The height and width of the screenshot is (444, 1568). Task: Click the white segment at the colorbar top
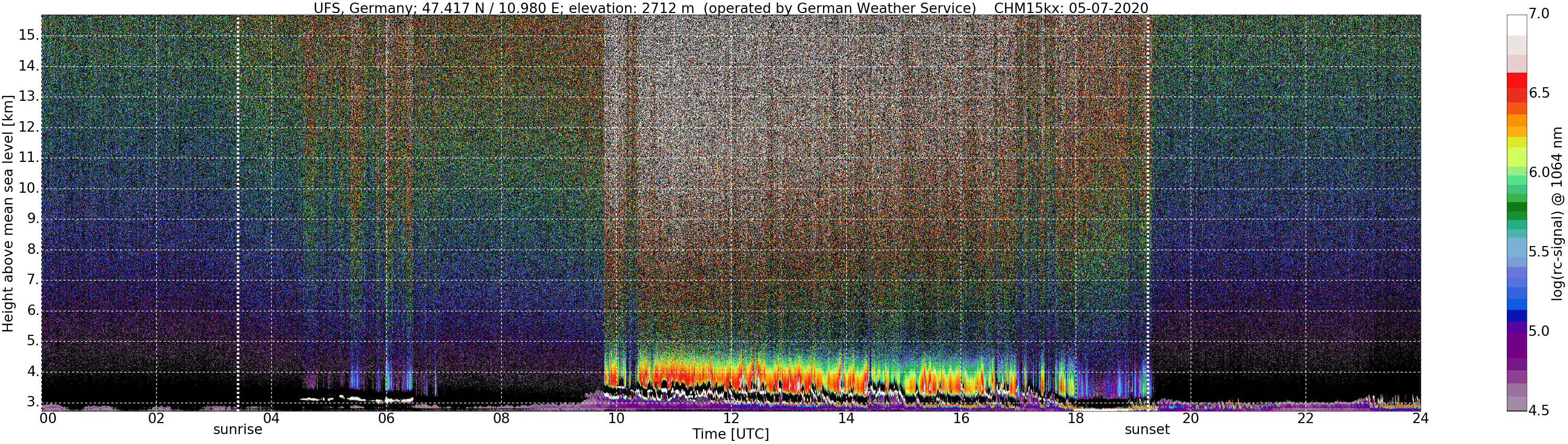click(x=1517, y=25)
